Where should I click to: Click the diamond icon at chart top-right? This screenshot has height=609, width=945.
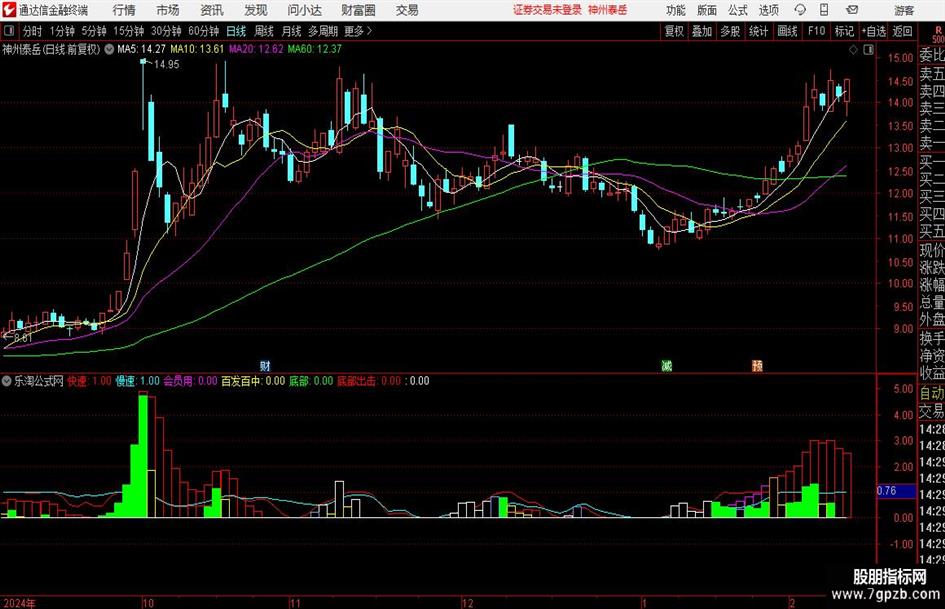(x=853, y=50)
